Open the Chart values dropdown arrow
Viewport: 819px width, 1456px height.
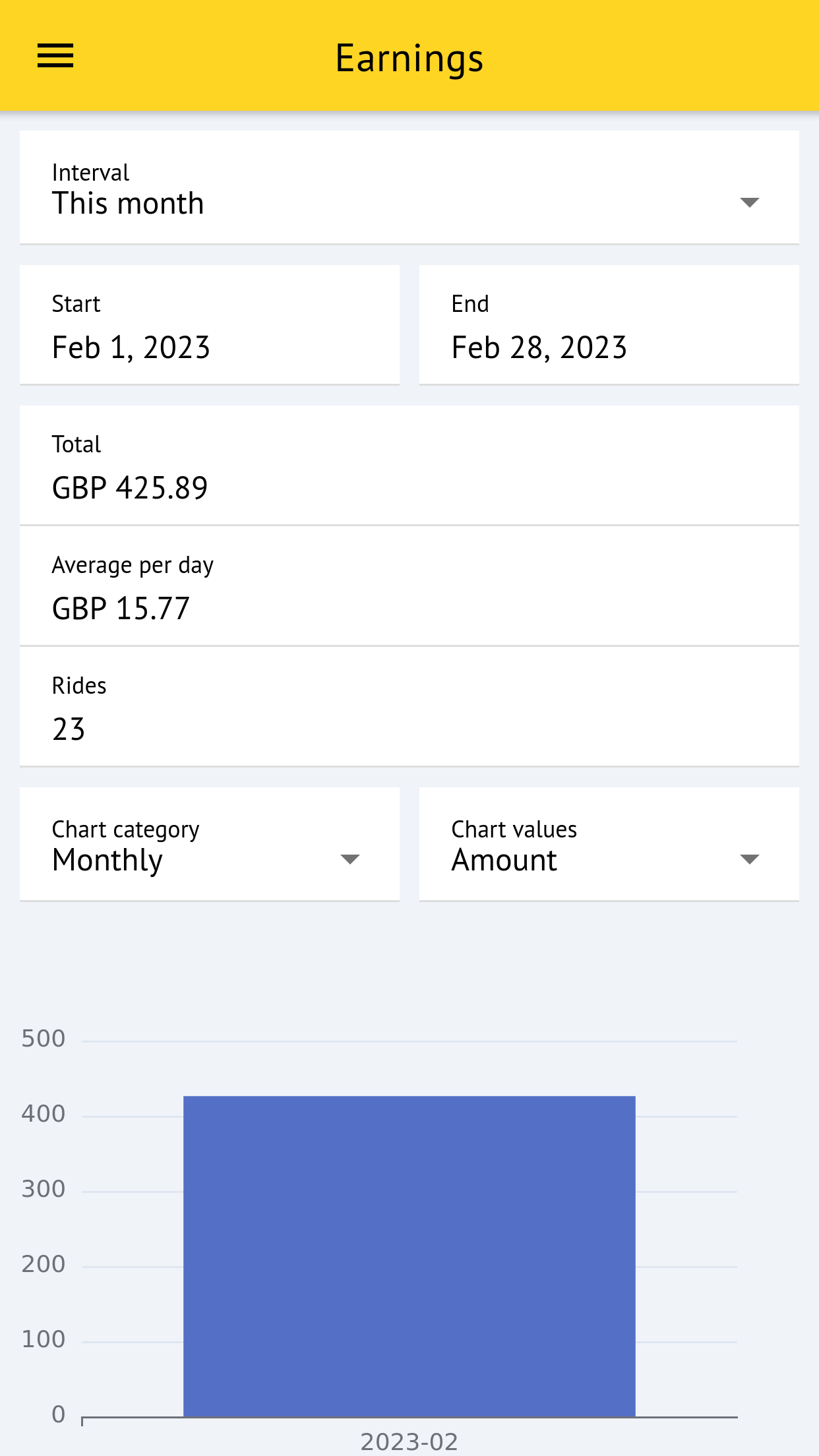click(749, 859)
